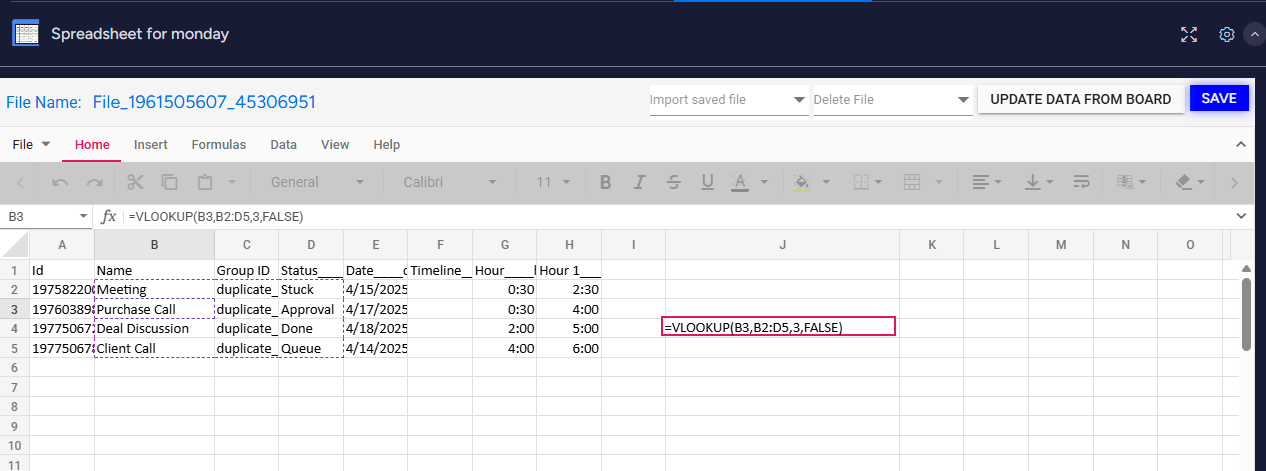Screen dimensions: 1266x471
Task: Click the 4/18/2025 date cell
Action: 376,328
